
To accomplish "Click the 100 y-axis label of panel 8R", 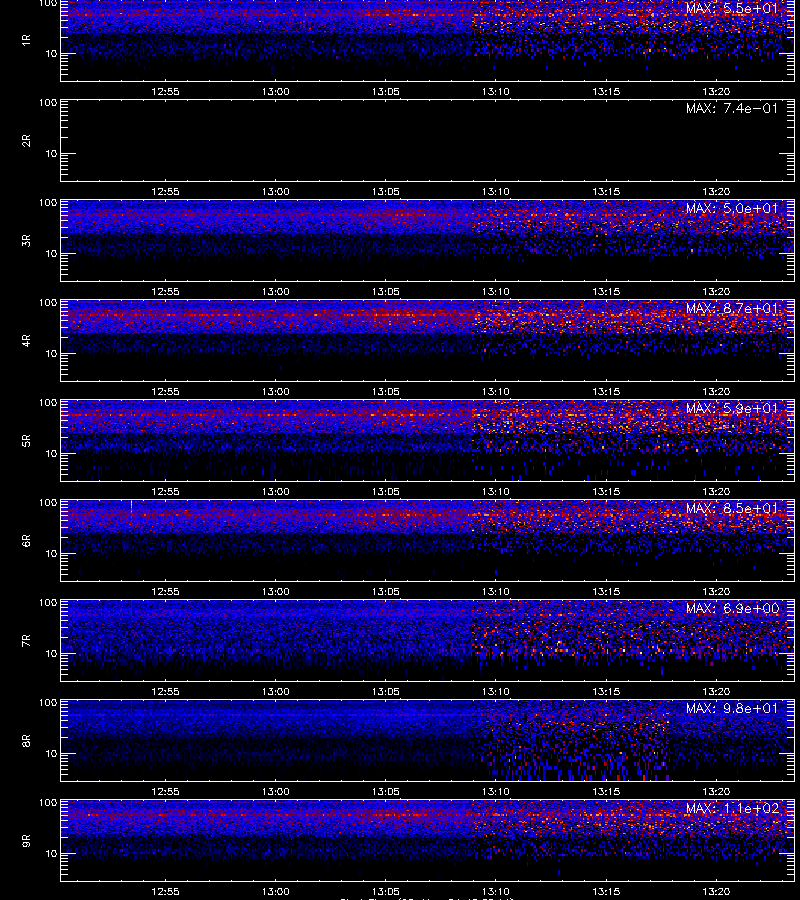I will click(48, 703).
